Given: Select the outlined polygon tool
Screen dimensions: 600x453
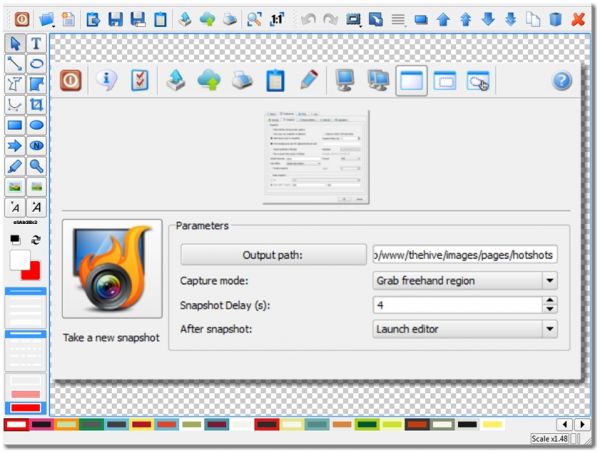Looking at the screenshot, I should point(15,84).
